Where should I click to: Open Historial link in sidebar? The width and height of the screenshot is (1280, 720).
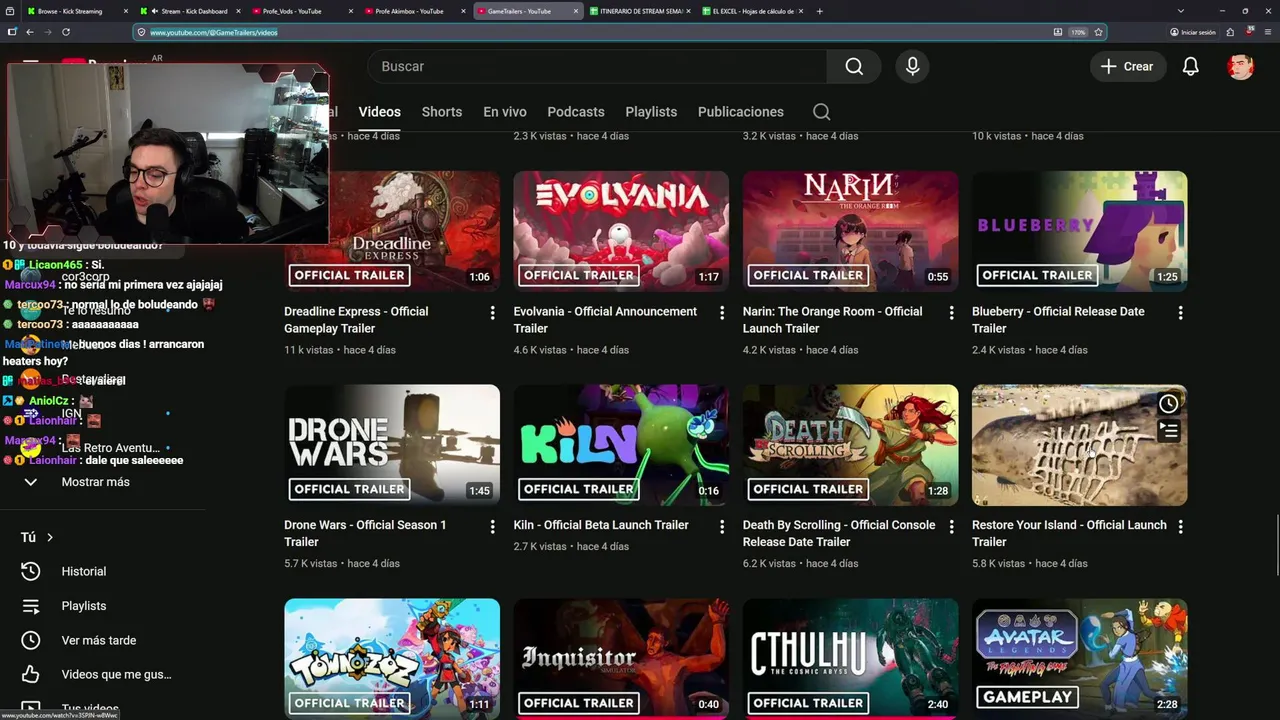(83, 572)
